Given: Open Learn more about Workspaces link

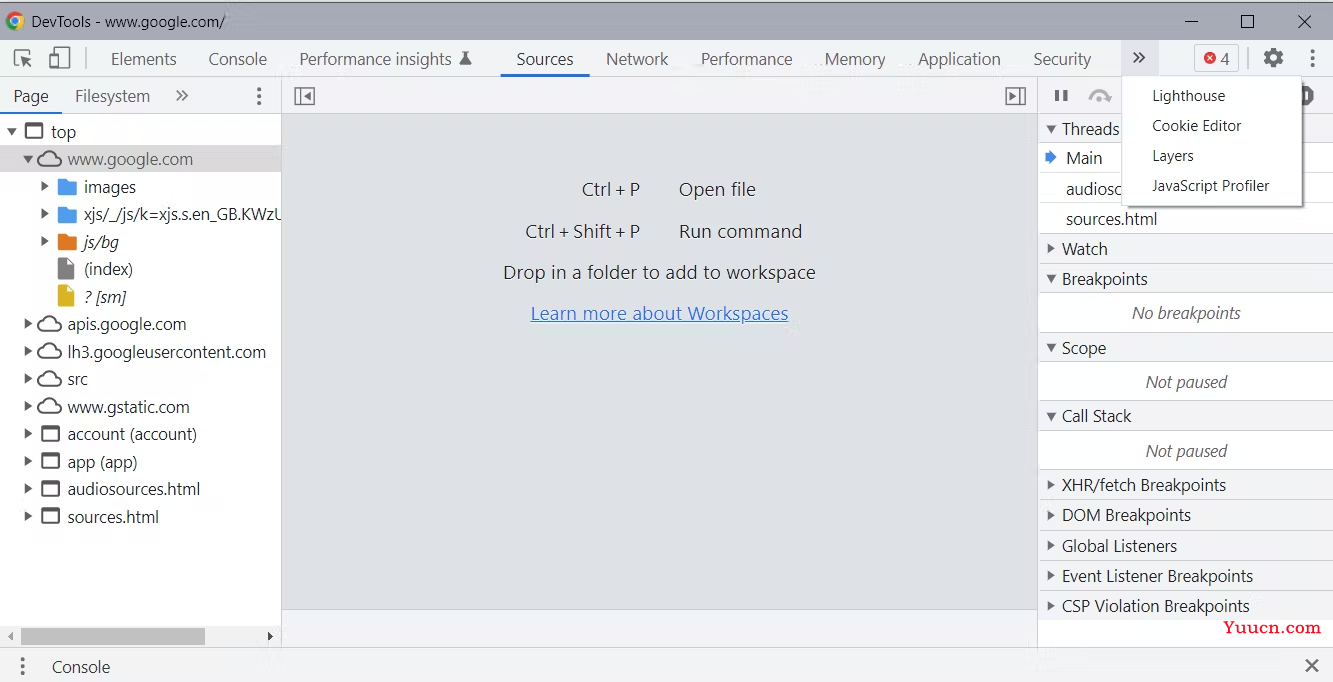Looking at the screenshot, I should point(659,314).
